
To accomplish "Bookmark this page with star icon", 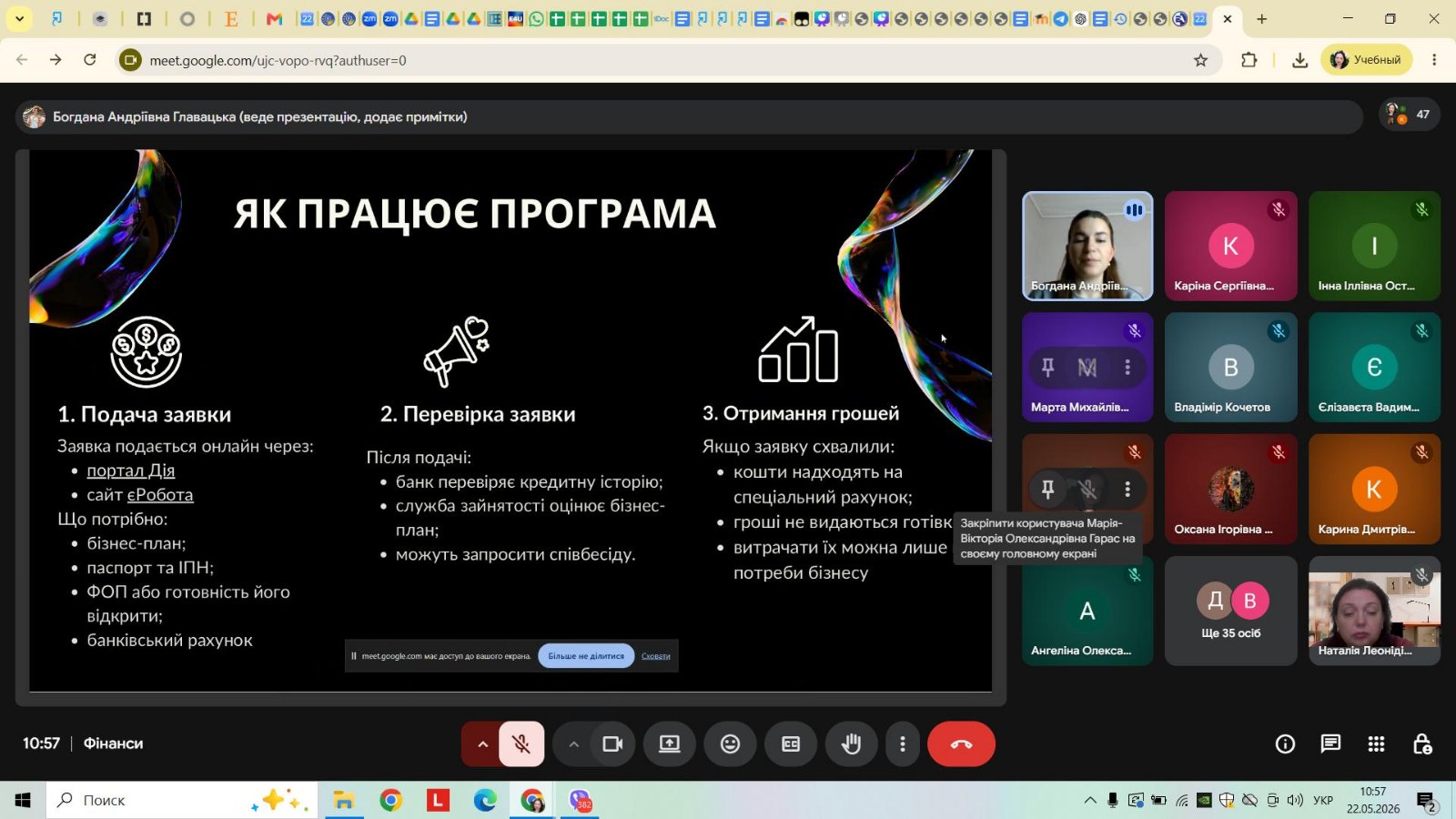I will (1200, 60).
